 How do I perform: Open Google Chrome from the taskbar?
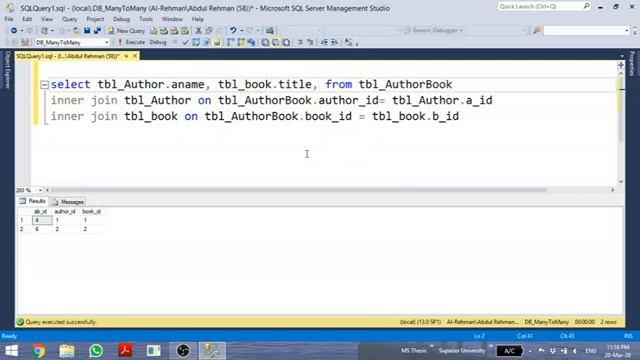(39, 351)
